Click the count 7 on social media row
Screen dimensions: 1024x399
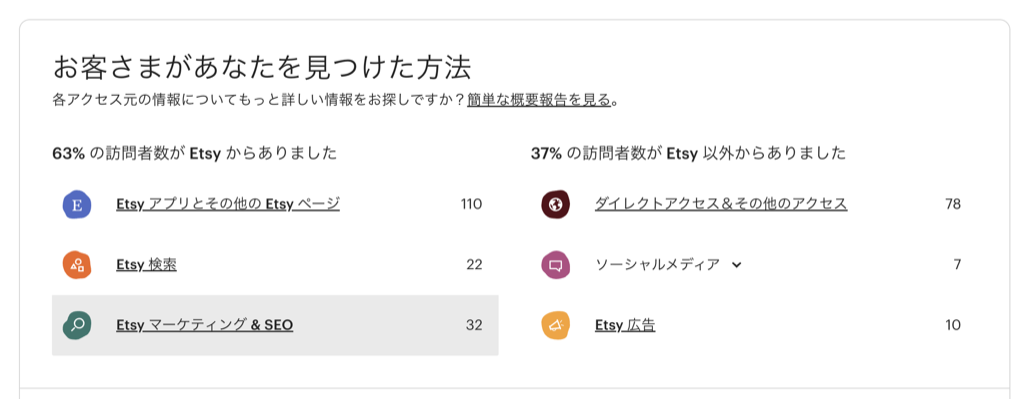point(957,264)
